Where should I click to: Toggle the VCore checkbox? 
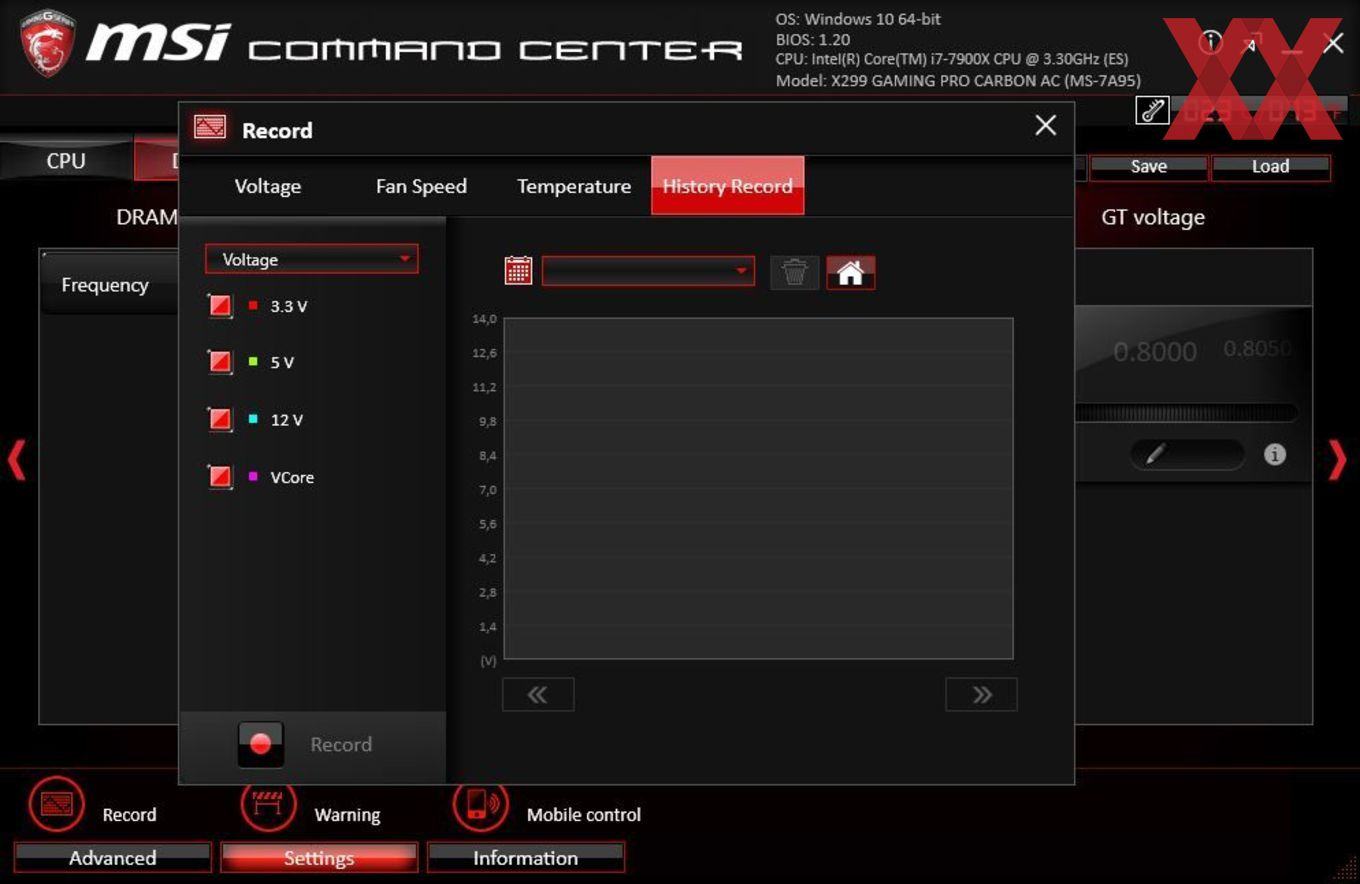(x=220, y=477)
